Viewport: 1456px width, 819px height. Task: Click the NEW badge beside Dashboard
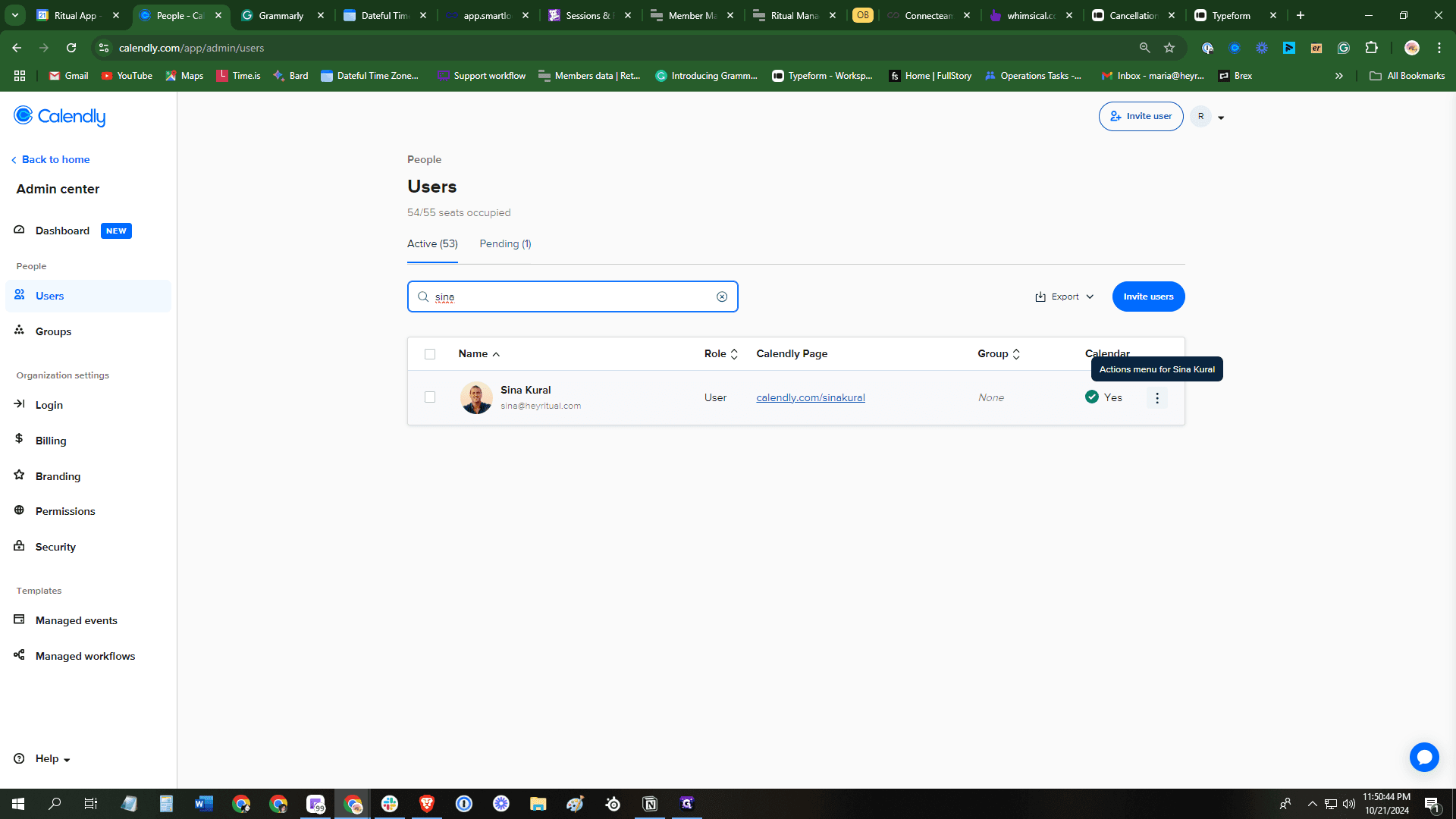click(x=116, y=231)
